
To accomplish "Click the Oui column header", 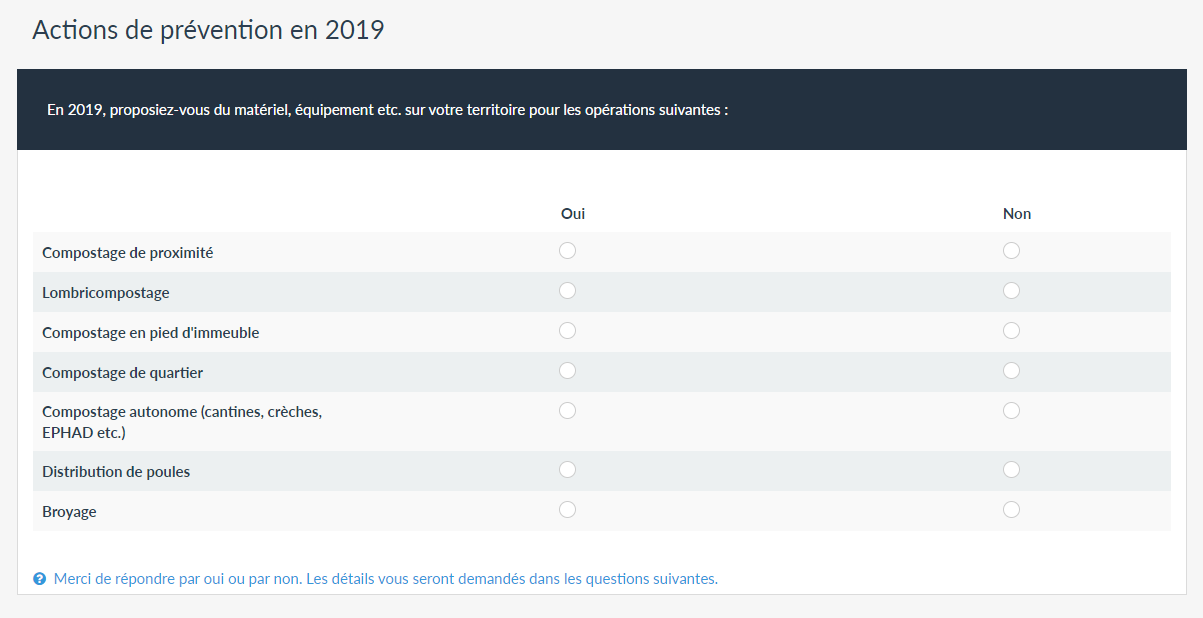I will click(x=573, y=214).
